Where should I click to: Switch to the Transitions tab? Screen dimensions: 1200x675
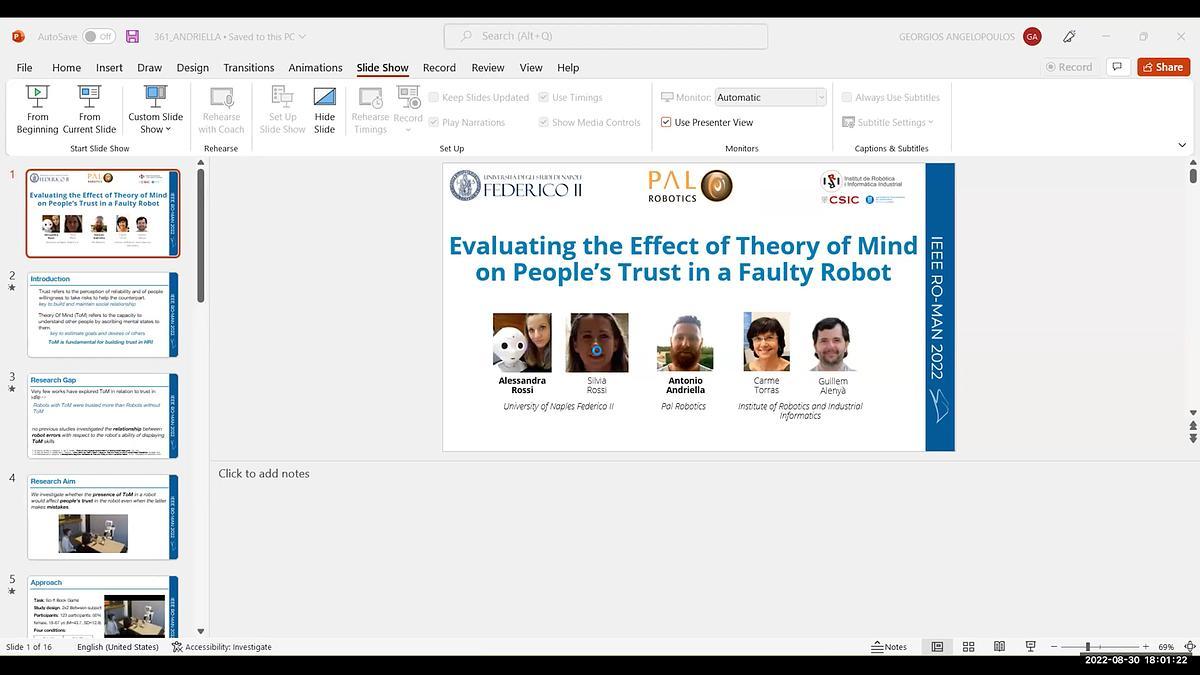(x=248, y=67)
